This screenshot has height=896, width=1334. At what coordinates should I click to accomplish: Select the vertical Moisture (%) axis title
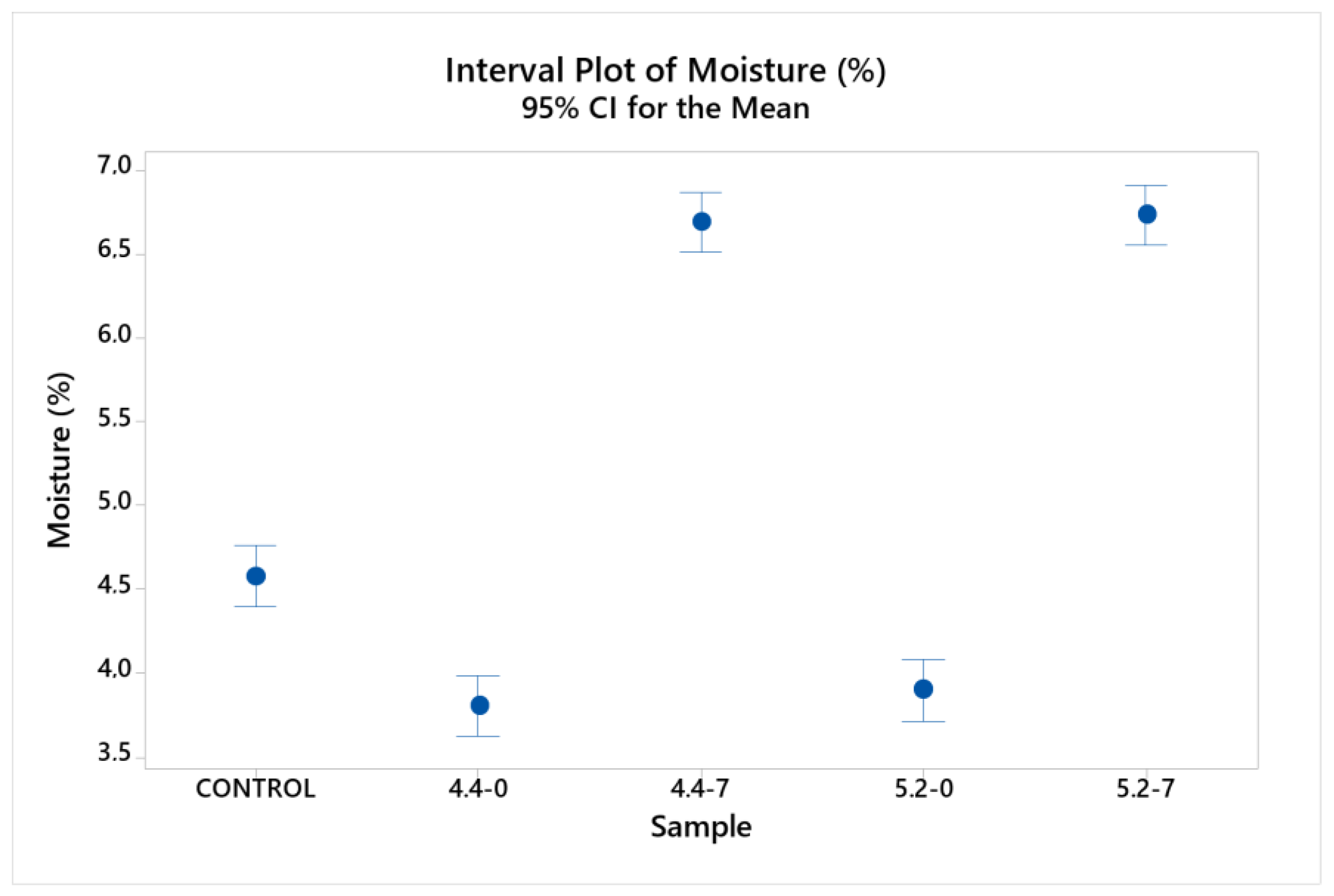pos(60,460)
